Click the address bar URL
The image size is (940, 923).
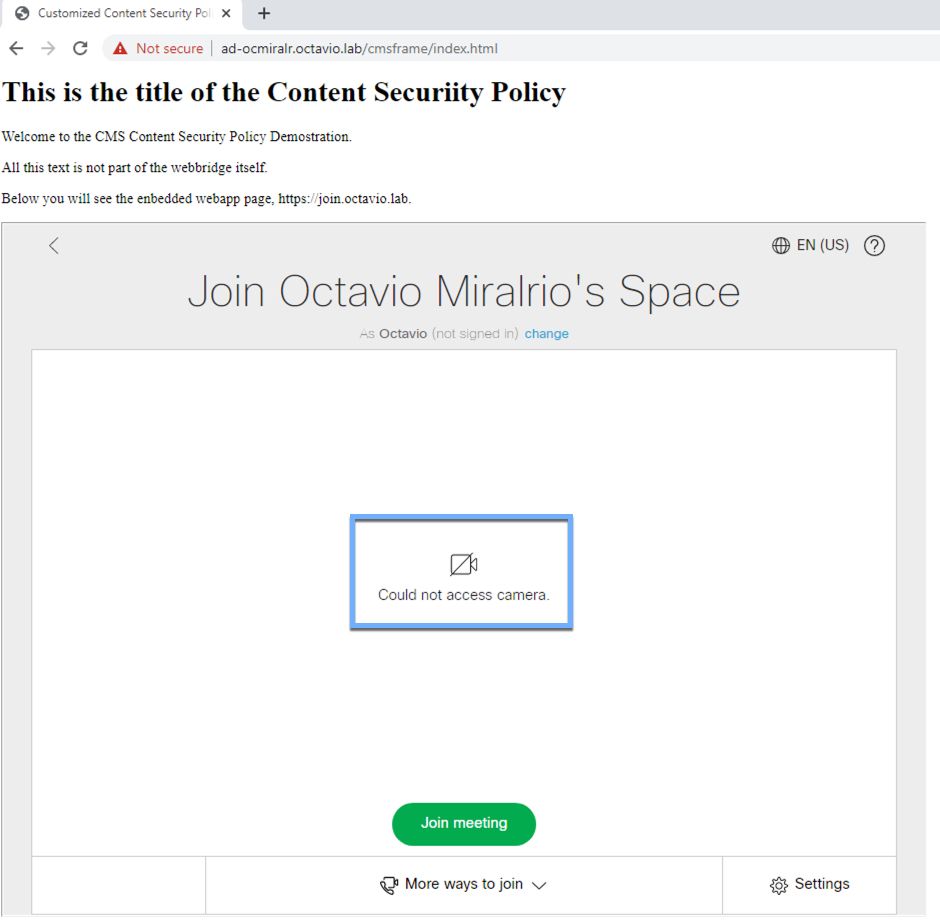(x=359, y=49)
